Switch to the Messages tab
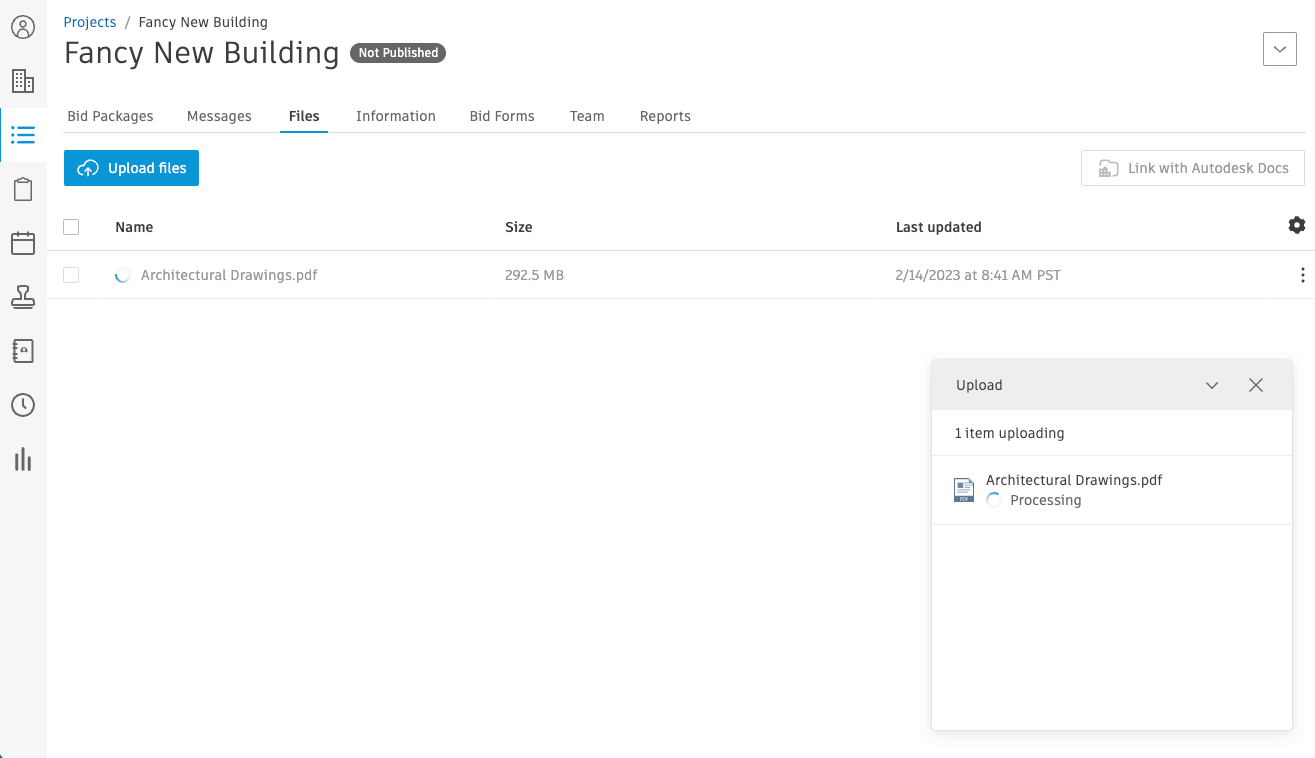Image resolution: width=1315 pixels, height=758 pixels. click(x=219, y=116)
